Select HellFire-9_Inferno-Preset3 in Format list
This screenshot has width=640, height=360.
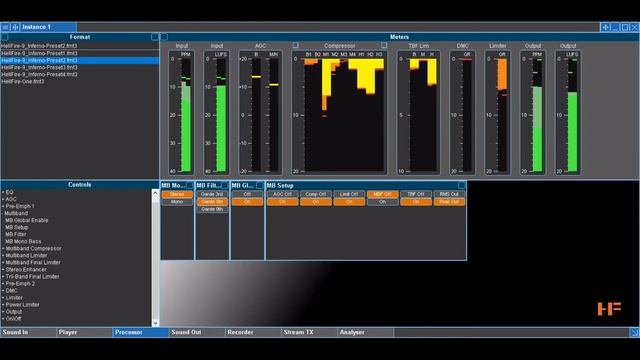tap(80, 67)
